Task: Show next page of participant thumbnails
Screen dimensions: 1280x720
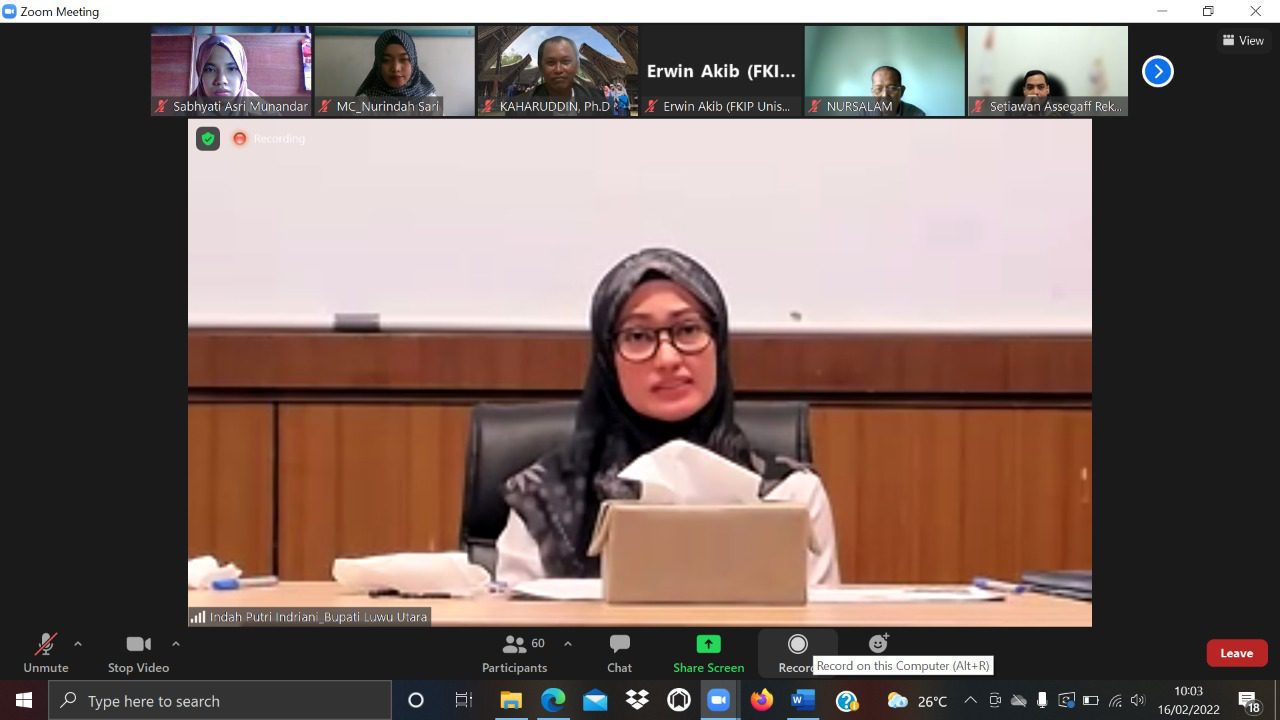Action: 1157,71
